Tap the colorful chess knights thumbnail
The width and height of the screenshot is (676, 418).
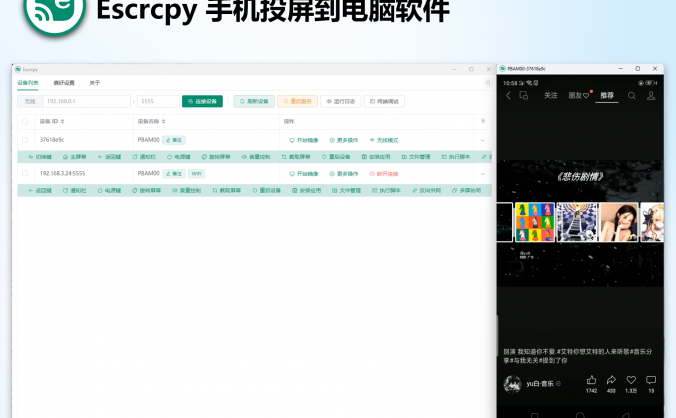pyautogui.click(x=535, y=222)
